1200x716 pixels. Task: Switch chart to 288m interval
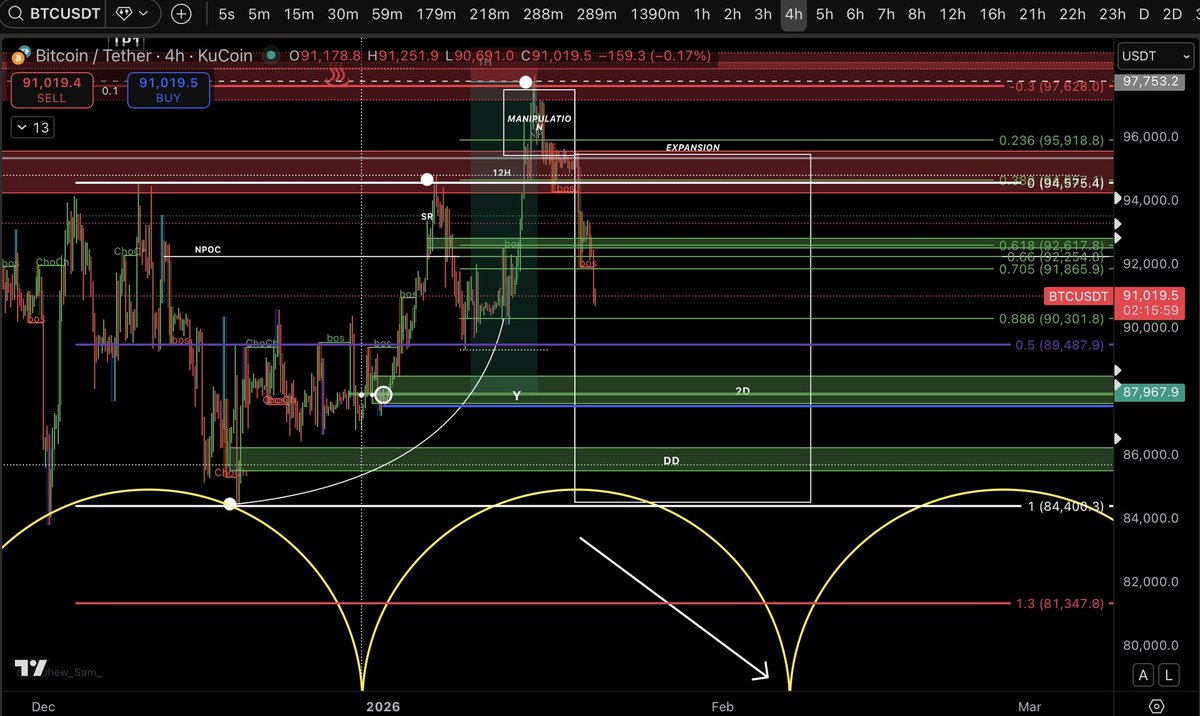click(x=543, y=15)
